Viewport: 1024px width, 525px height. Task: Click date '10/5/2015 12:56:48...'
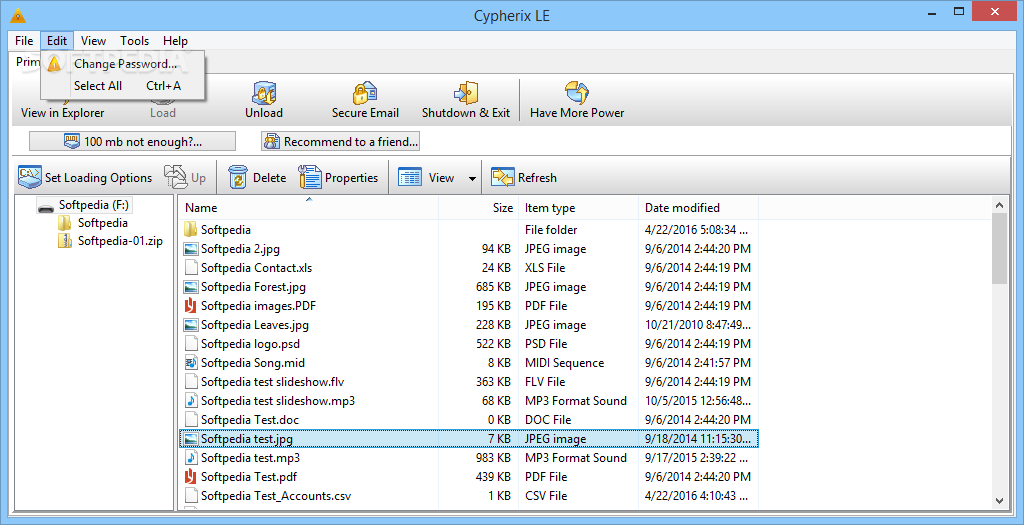coord(697,401)
